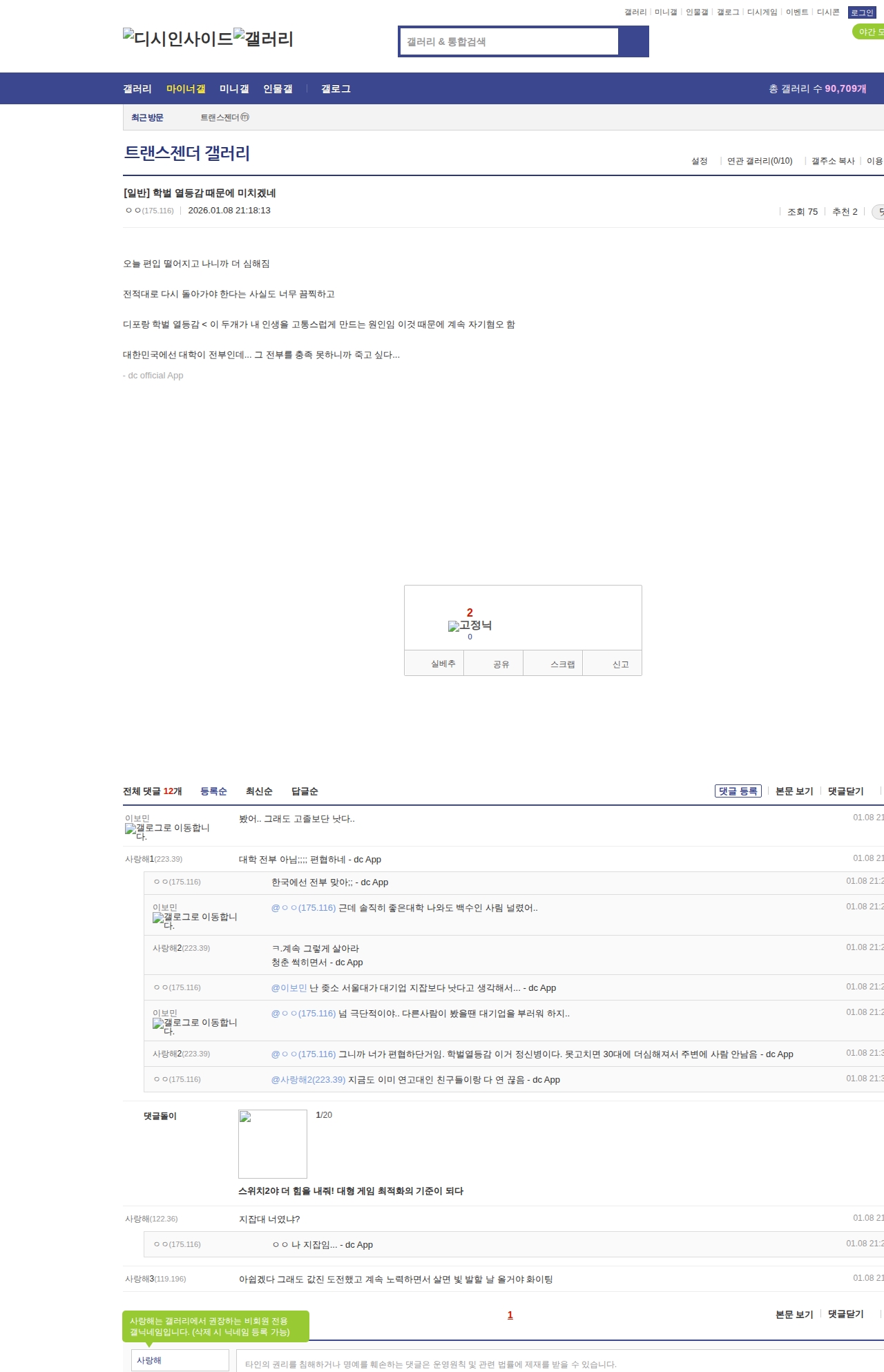Click 갤주소 복사 link

coord(833,161)
